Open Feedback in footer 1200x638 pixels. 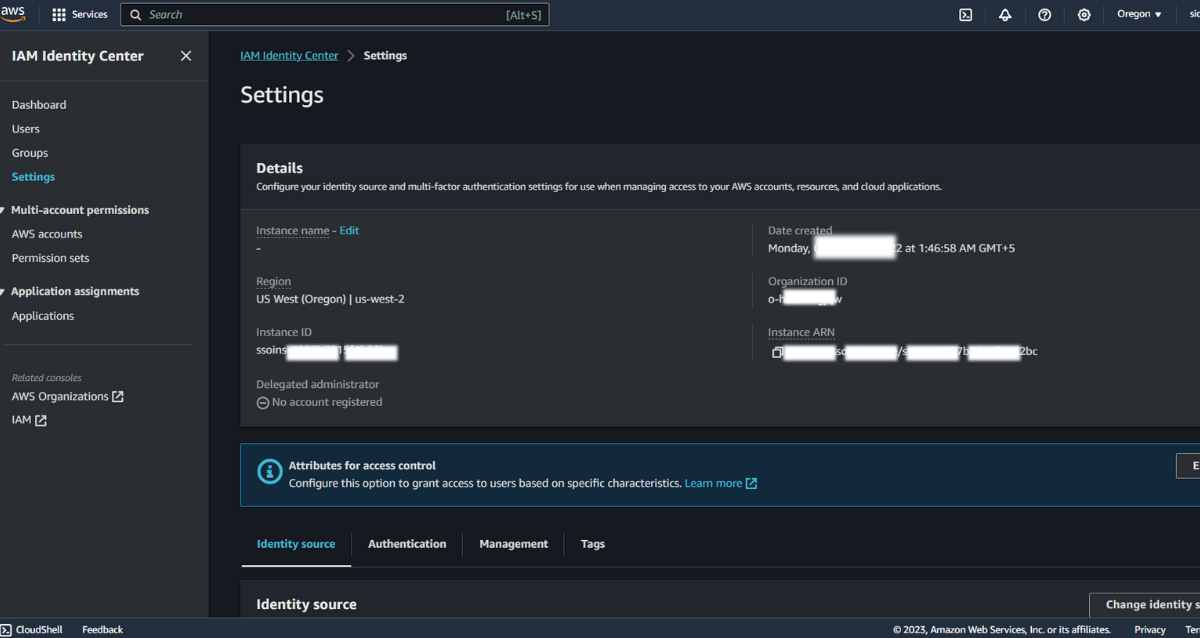pyautogui.click(x=102, y=630)
